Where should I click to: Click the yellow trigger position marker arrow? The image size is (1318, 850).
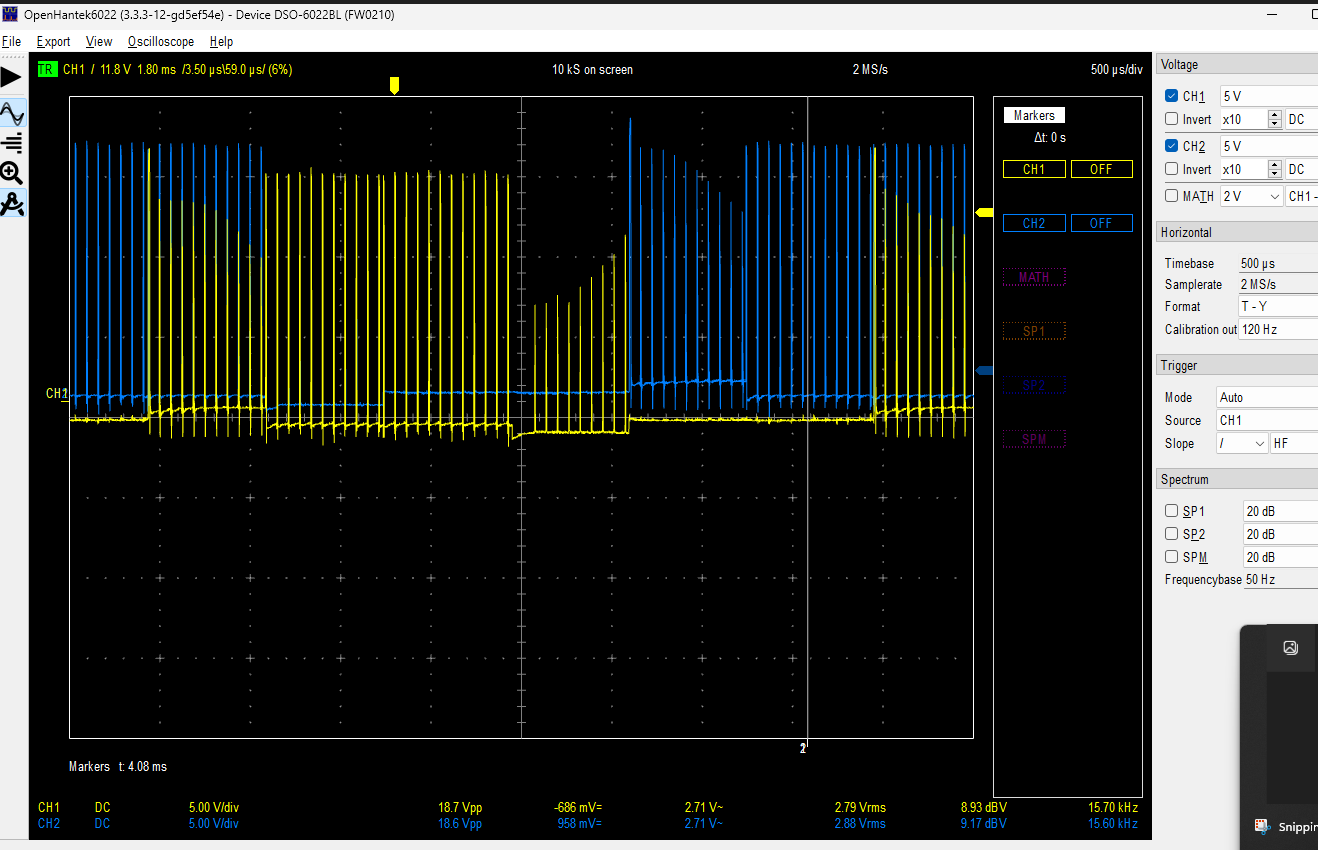[394, 85]
